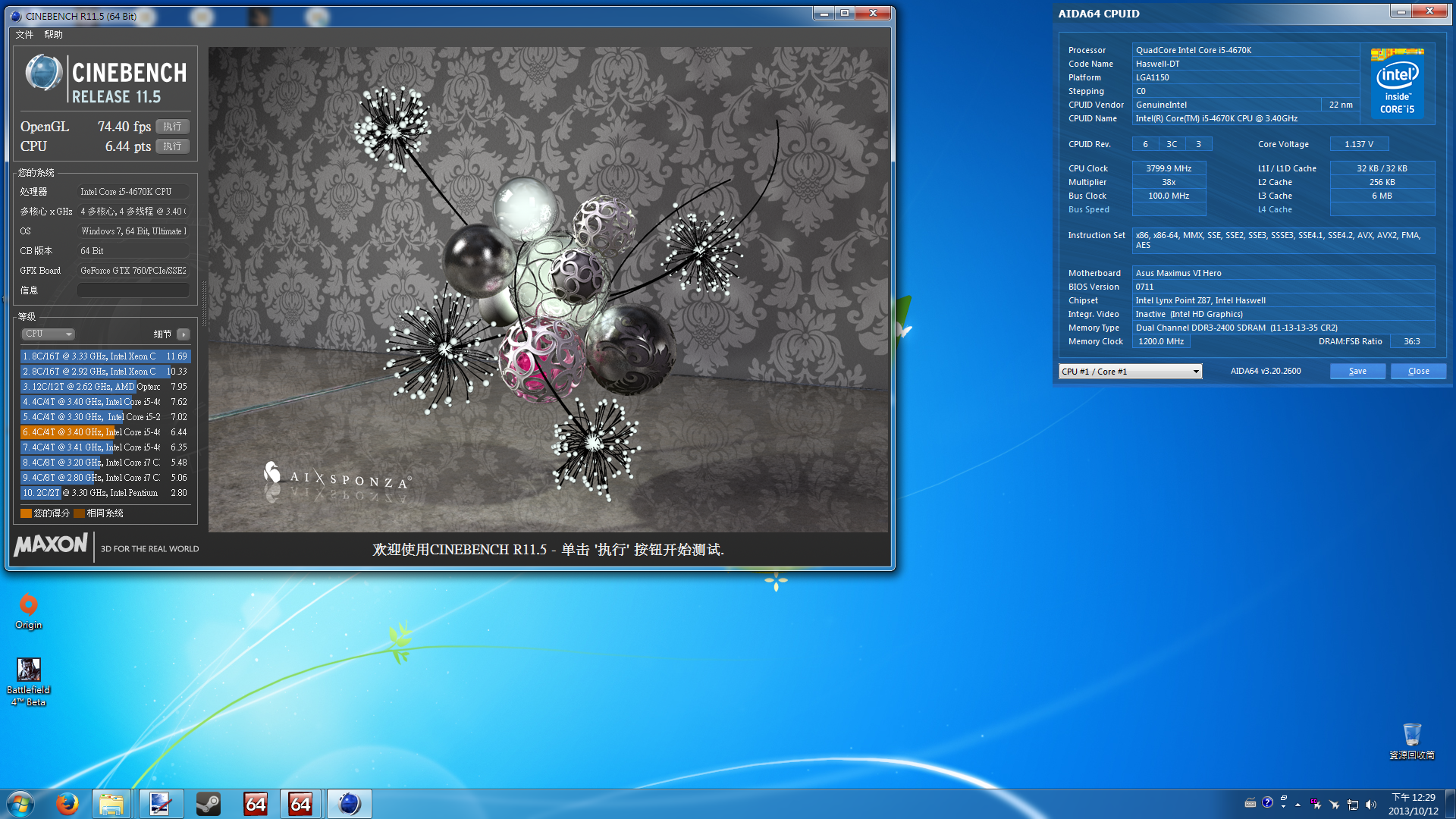Select ranking row 8 scoring 5.48
This screenshot has height=819, width=1456.
click(105, 463)
